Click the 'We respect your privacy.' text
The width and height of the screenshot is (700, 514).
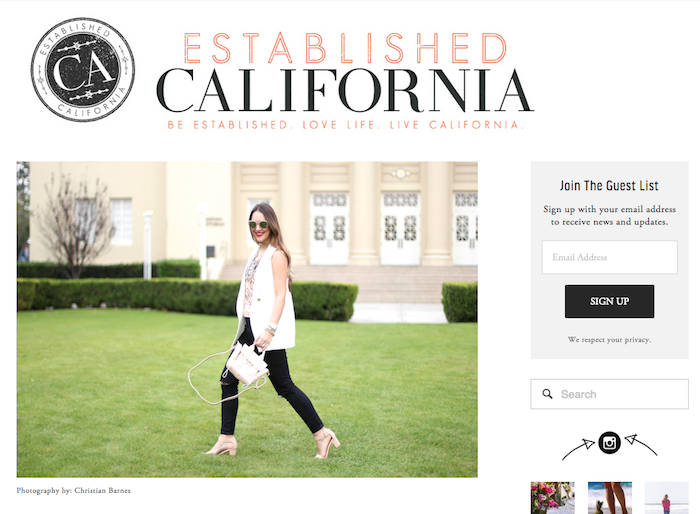[x=609, y=340]
